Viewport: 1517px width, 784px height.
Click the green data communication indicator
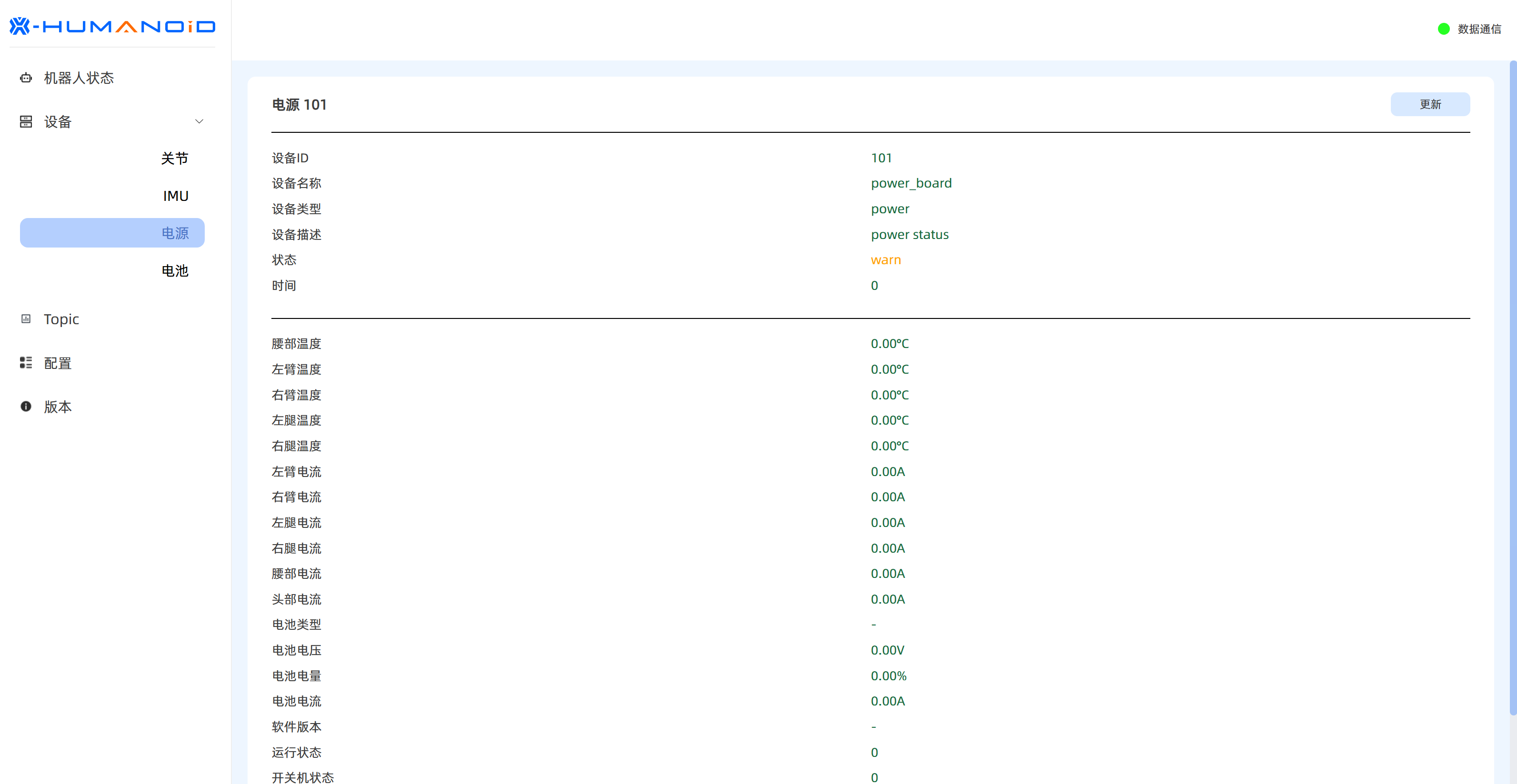[1443, 29]
